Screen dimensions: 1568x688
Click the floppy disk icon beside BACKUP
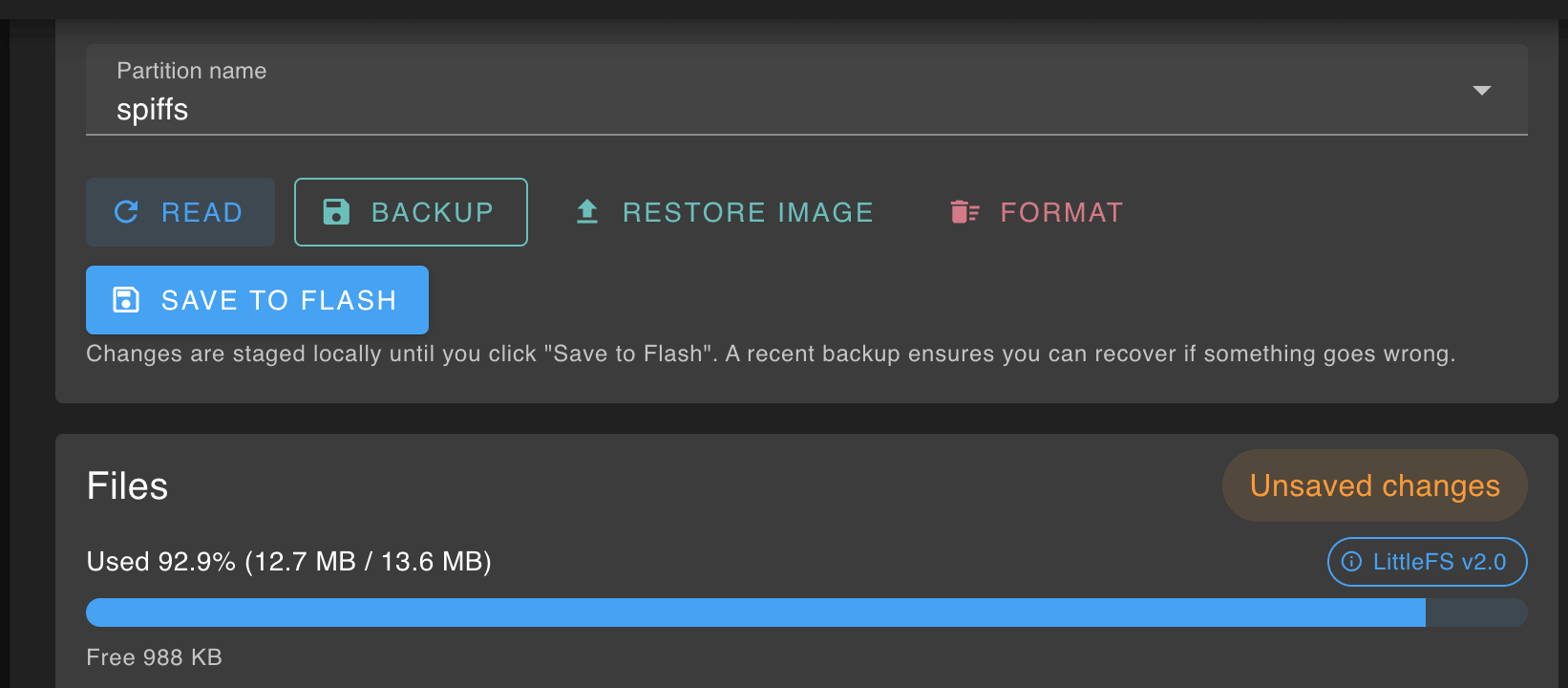pyautogui.click(x=336, y=212)
